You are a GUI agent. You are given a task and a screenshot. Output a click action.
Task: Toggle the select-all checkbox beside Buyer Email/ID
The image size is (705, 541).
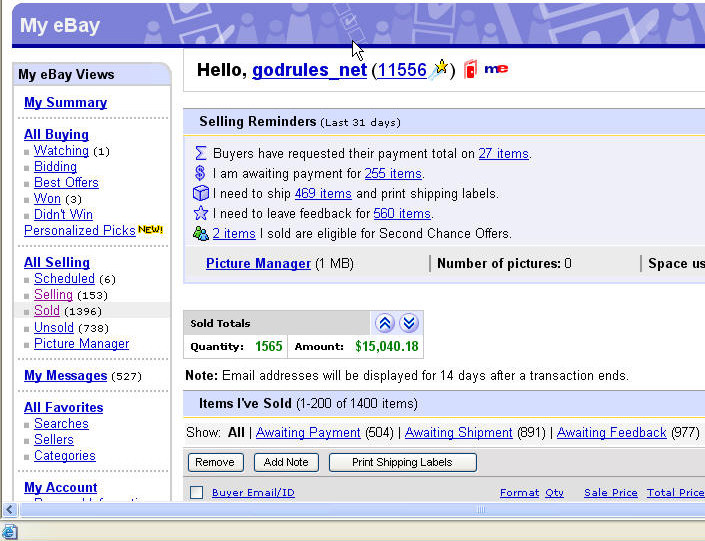[x=197, y=493]
